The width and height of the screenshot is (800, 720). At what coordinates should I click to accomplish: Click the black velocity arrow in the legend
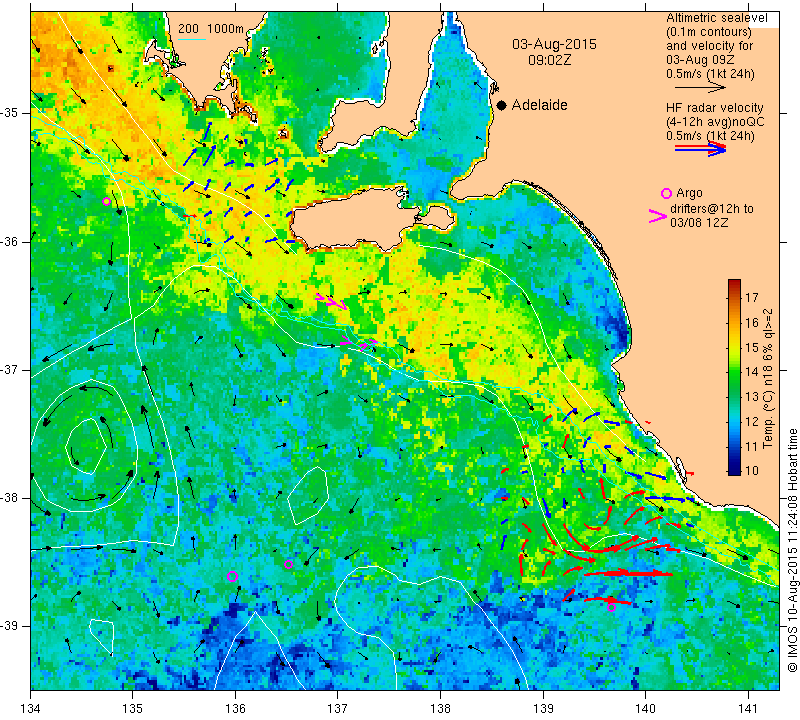coord(700,88)
